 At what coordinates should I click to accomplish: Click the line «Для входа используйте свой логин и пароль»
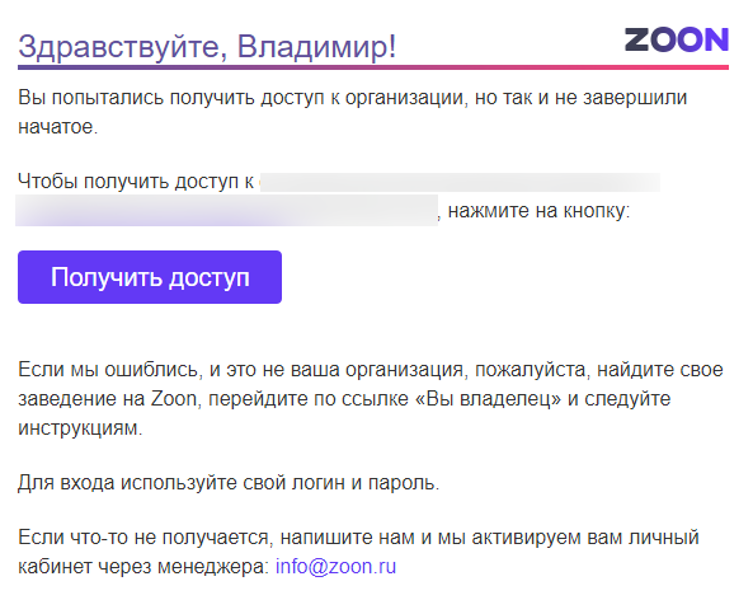[228, 483]
